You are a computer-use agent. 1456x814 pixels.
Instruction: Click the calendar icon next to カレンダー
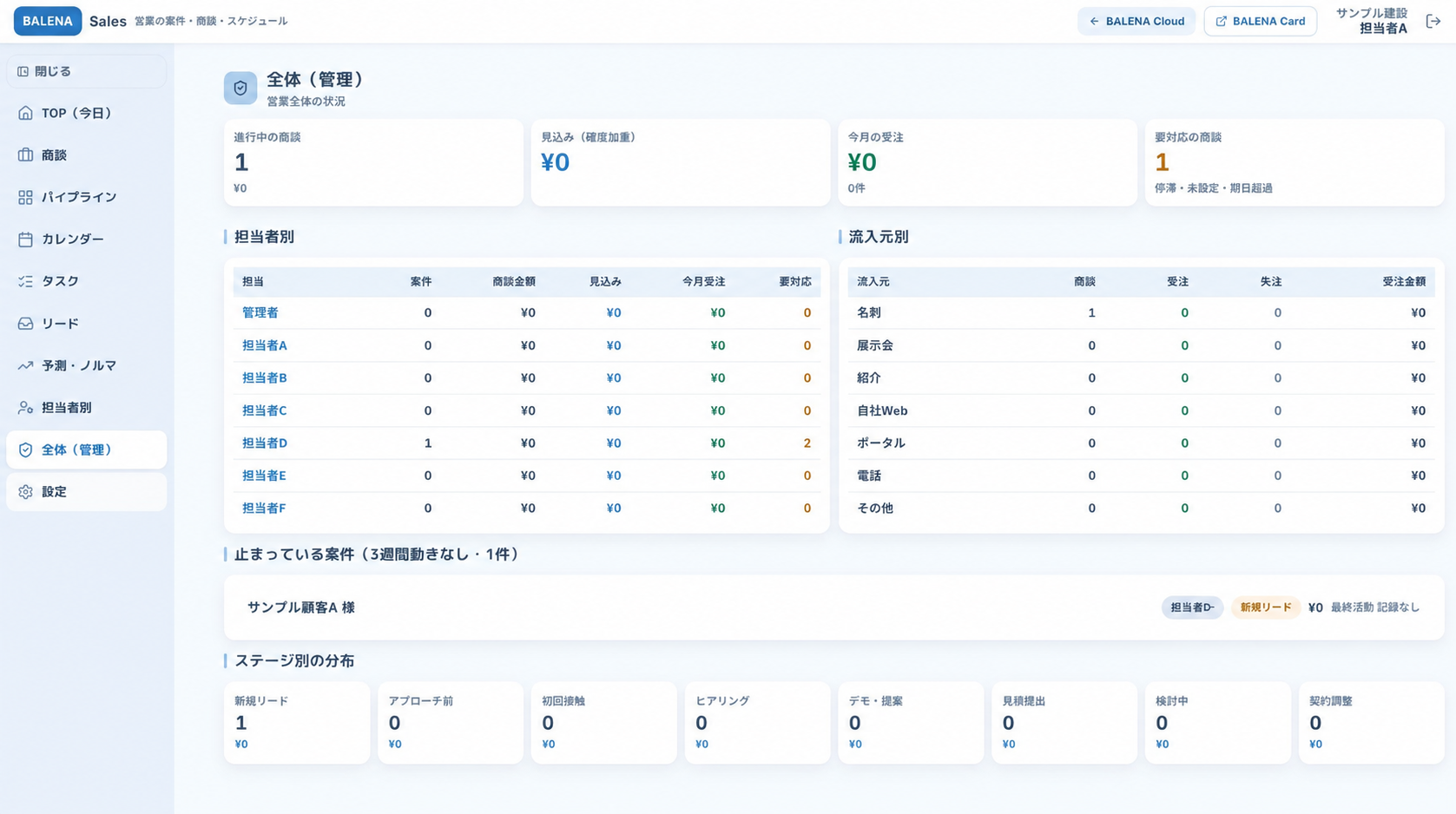coord(25,240)
